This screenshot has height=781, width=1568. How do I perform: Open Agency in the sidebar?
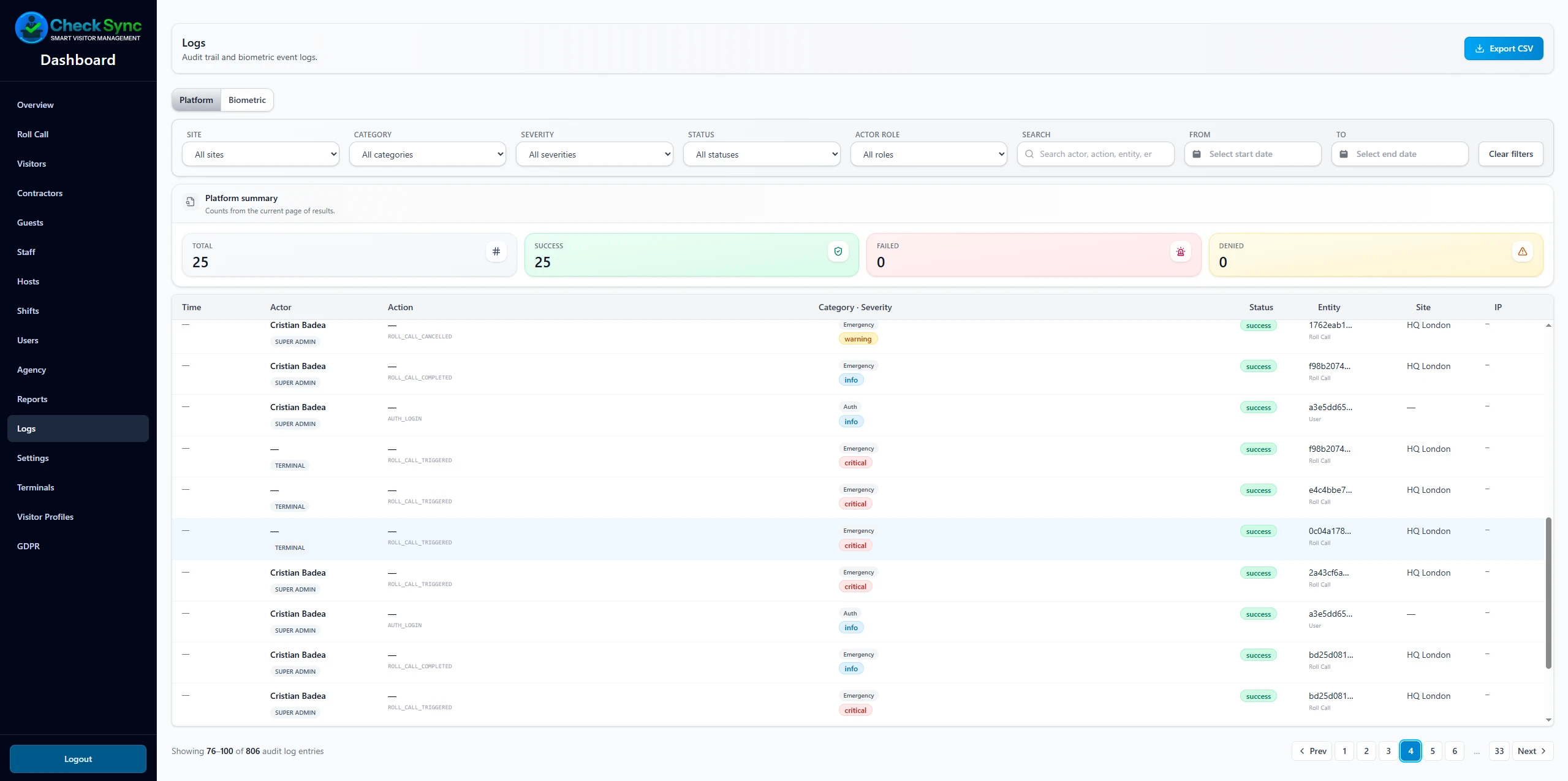(x=78, y=370)
